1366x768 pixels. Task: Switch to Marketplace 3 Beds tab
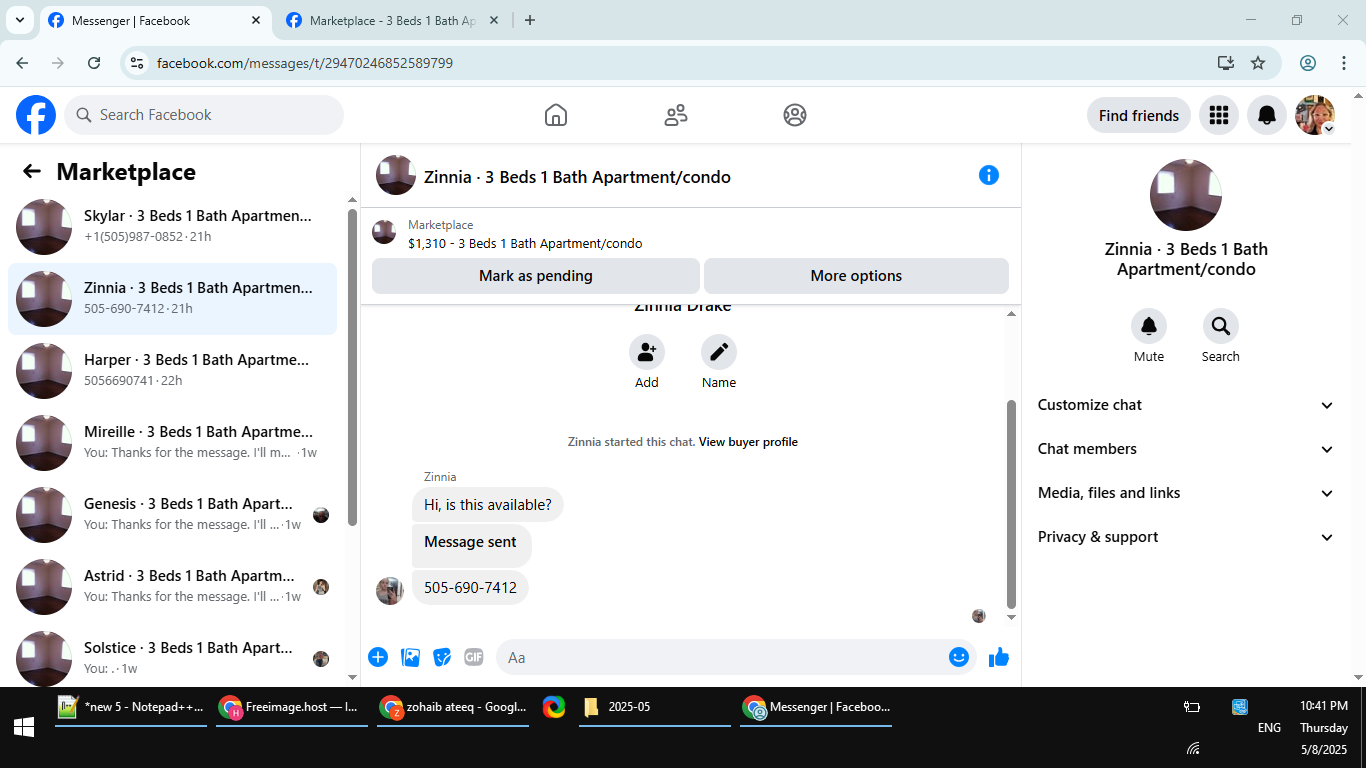(x=393, y=20)
